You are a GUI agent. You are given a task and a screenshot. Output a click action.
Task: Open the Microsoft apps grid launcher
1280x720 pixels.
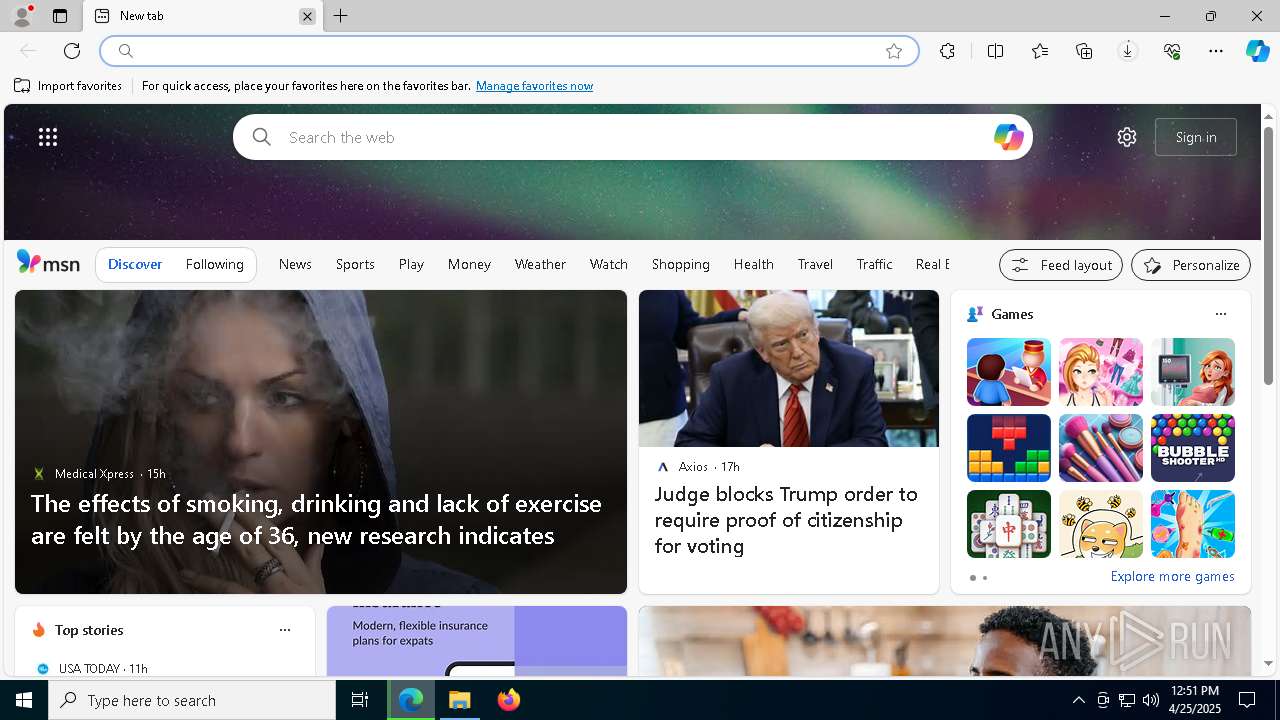(x=48, y=137)
